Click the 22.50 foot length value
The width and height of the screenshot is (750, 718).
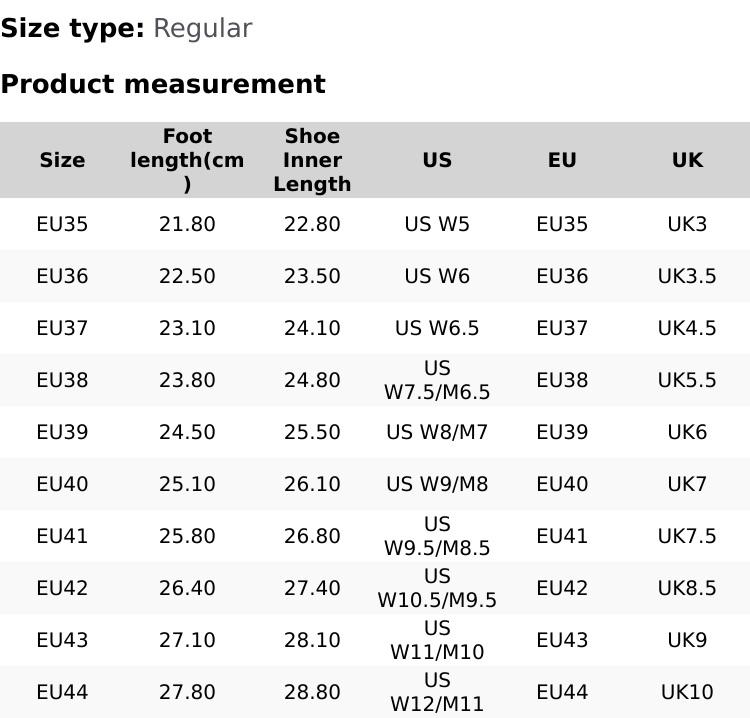click(187, 276)
